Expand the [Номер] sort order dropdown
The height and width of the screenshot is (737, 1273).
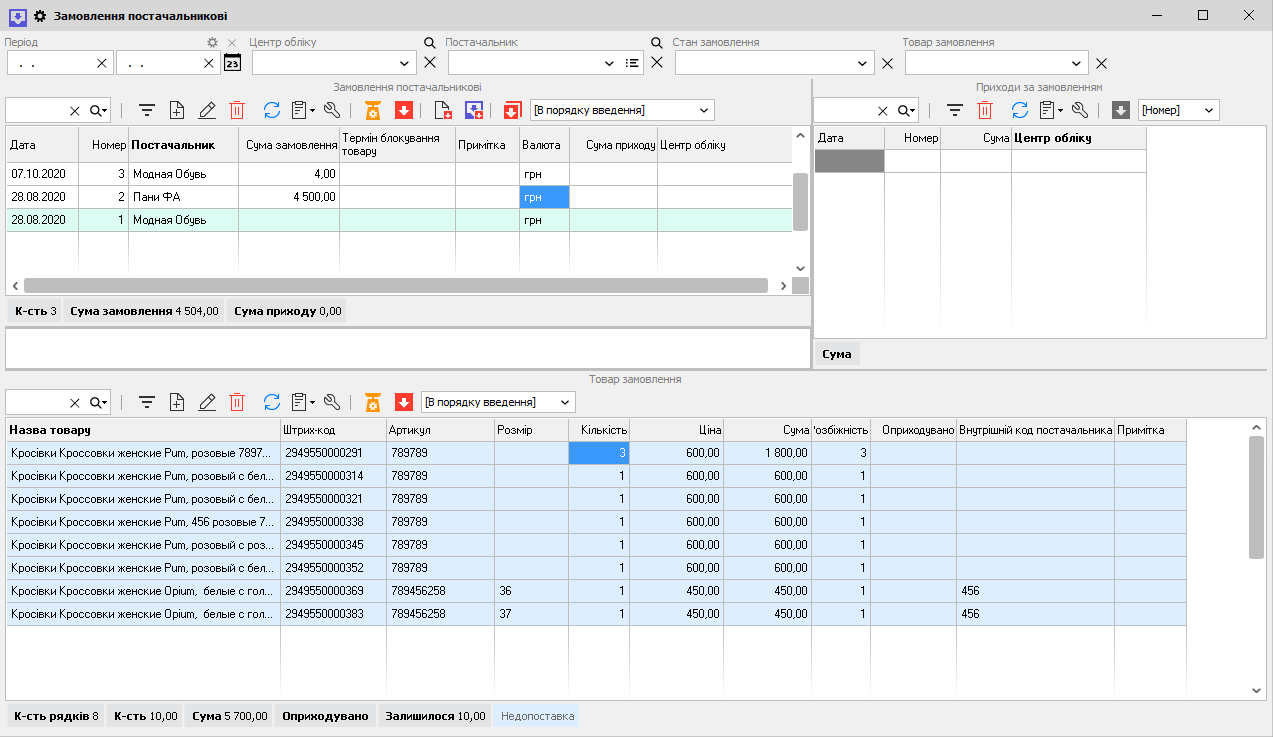tap(1208, 111)
